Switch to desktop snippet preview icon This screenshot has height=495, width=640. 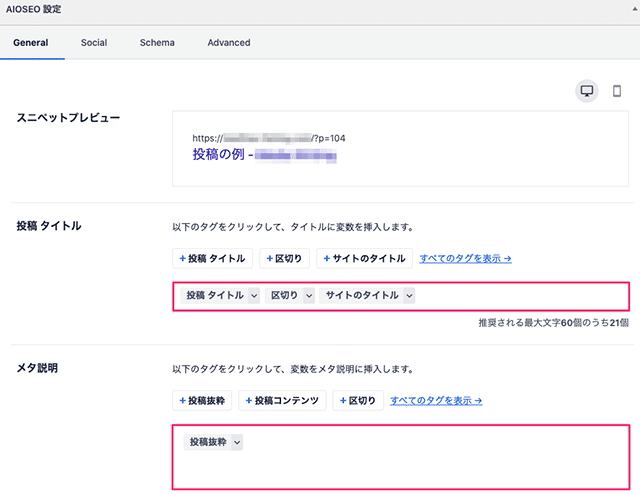[587, 91]
